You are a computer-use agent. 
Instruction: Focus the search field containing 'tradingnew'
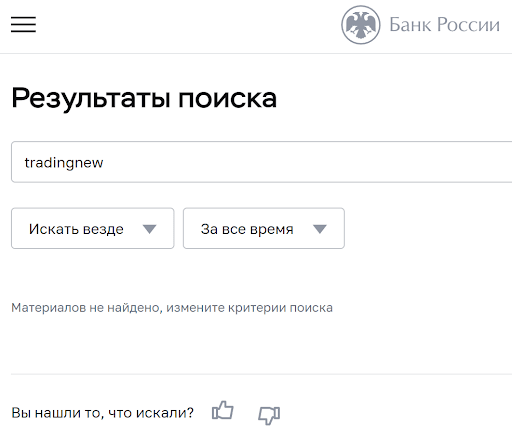click(x=262, y=162)
